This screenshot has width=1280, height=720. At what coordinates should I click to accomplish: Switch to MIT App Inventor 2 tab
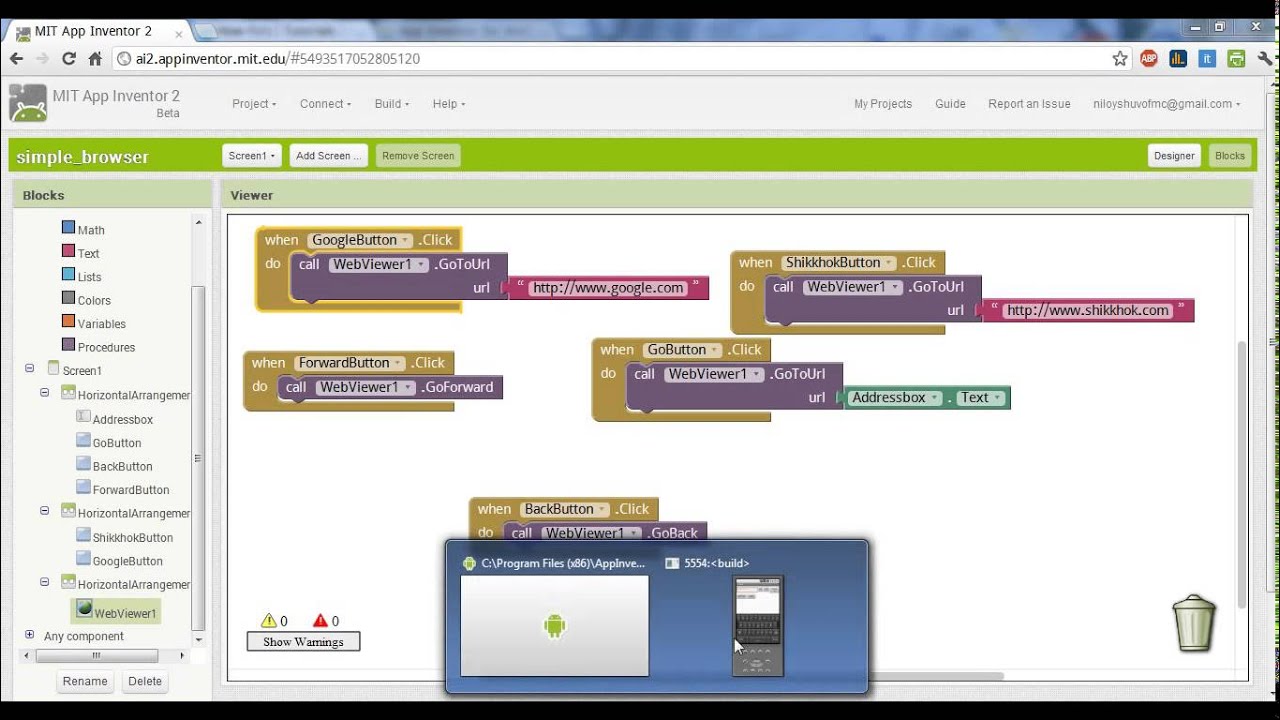[98, 31]
